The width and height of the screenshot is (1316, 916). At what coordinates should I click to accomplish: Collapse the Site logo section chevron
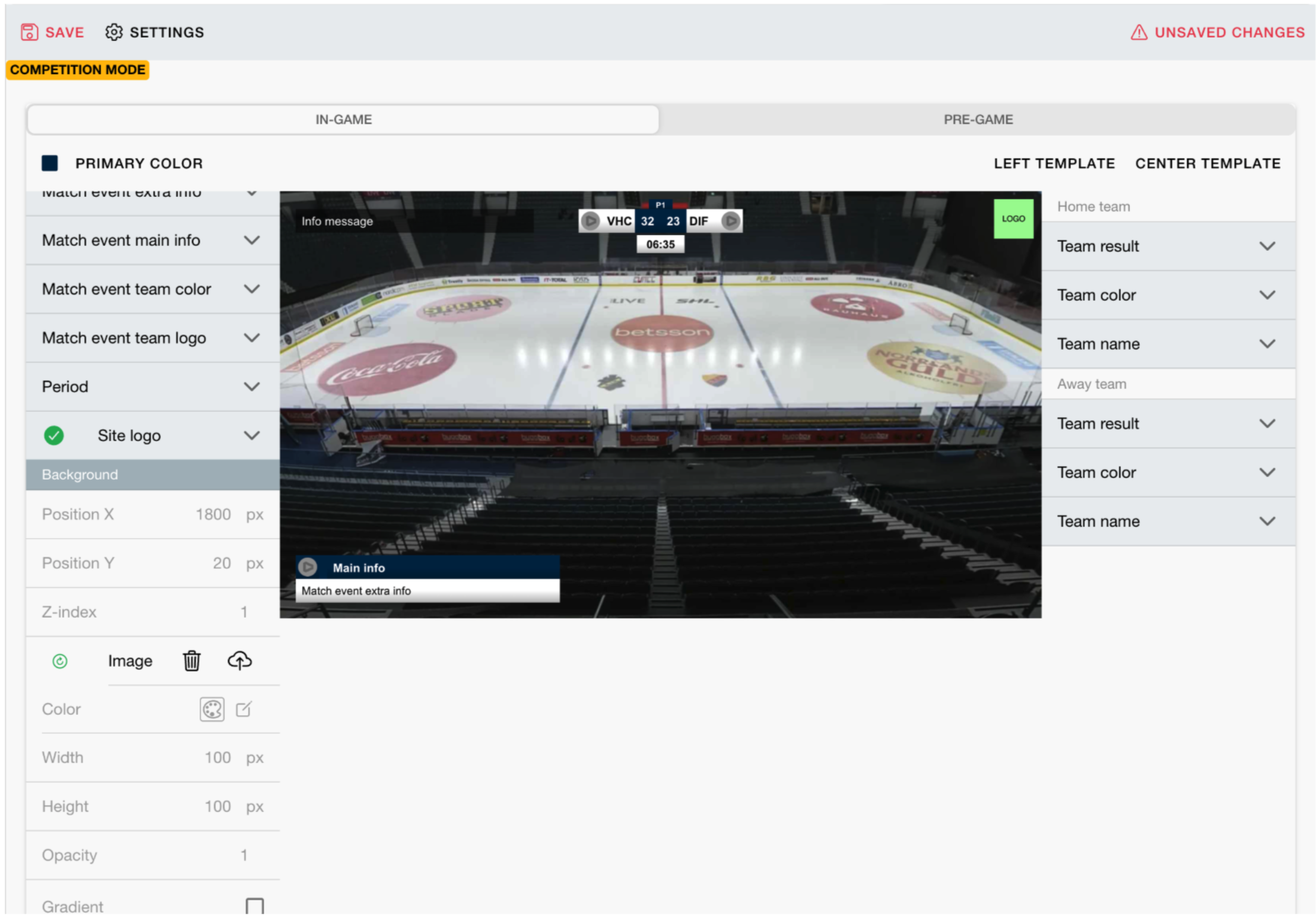[x=252, y=435]
